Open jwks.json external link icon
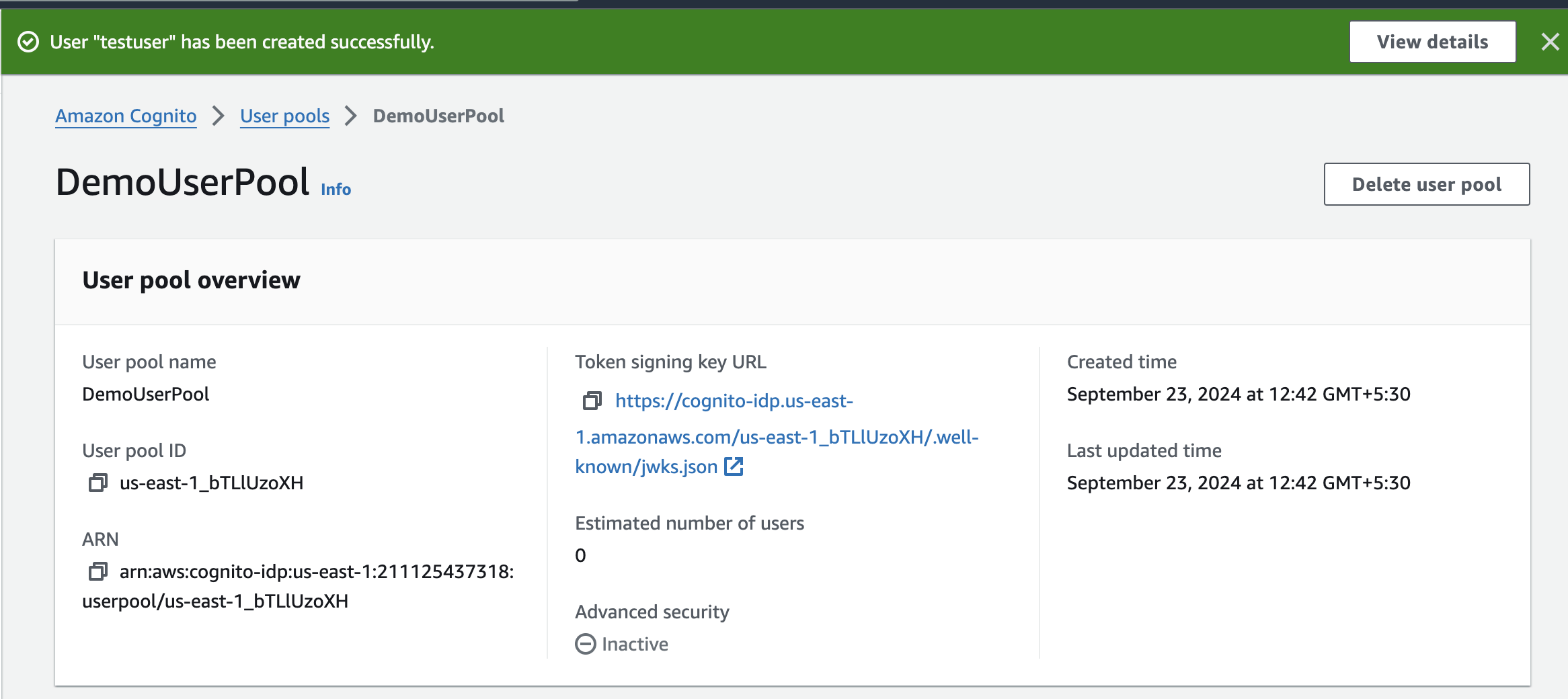 pyautogui.click(x=734, y=466)
